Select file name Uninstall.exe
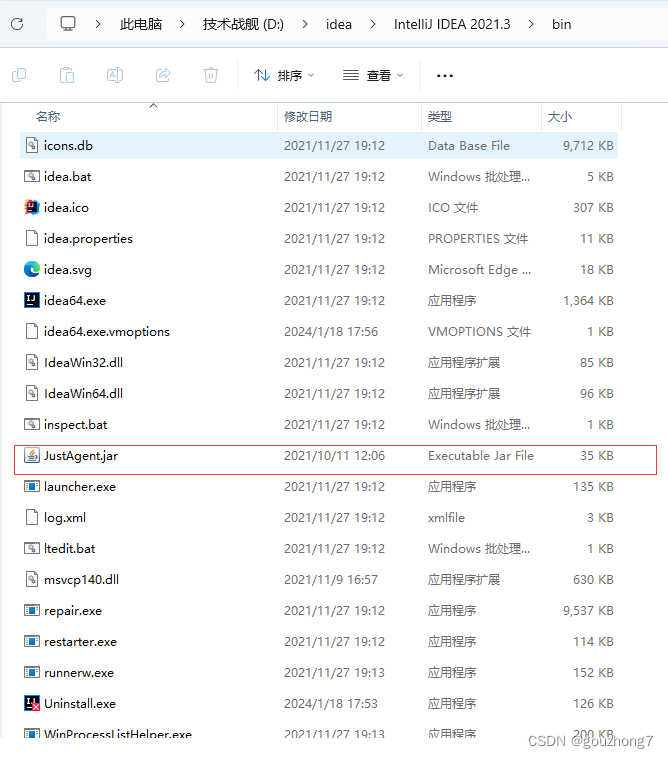 click(80, 704)
